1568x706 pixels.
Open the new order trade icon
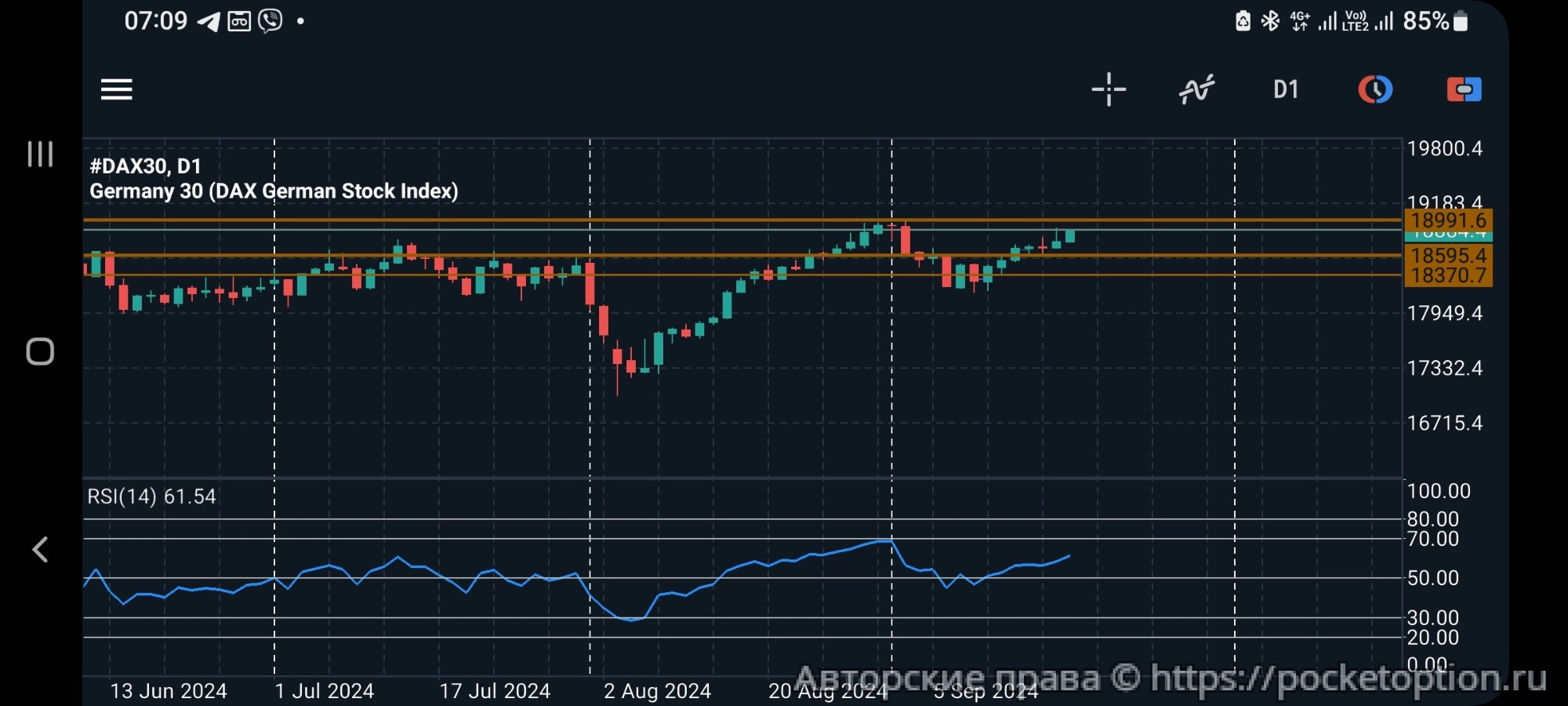coord(1464,89)
